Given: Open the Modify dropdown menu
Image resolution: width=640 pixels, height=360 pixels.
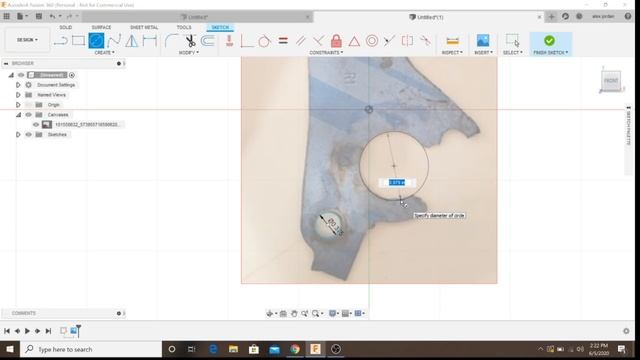Looking at the screenshot, I should tap(189, 53).
